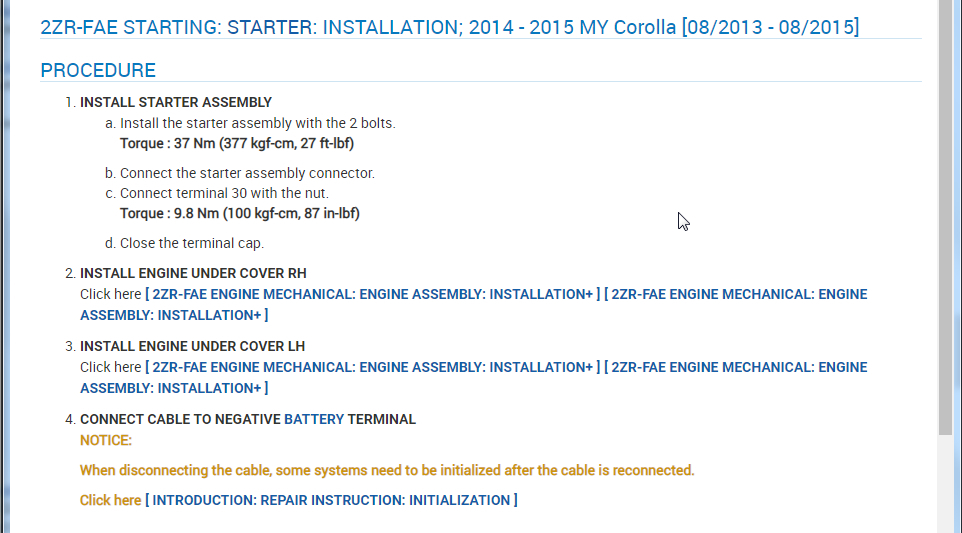Open first ENGINE ASSEMBLY link under Engine Under Cover RH

pyautogui.click(x=372, y=294)
